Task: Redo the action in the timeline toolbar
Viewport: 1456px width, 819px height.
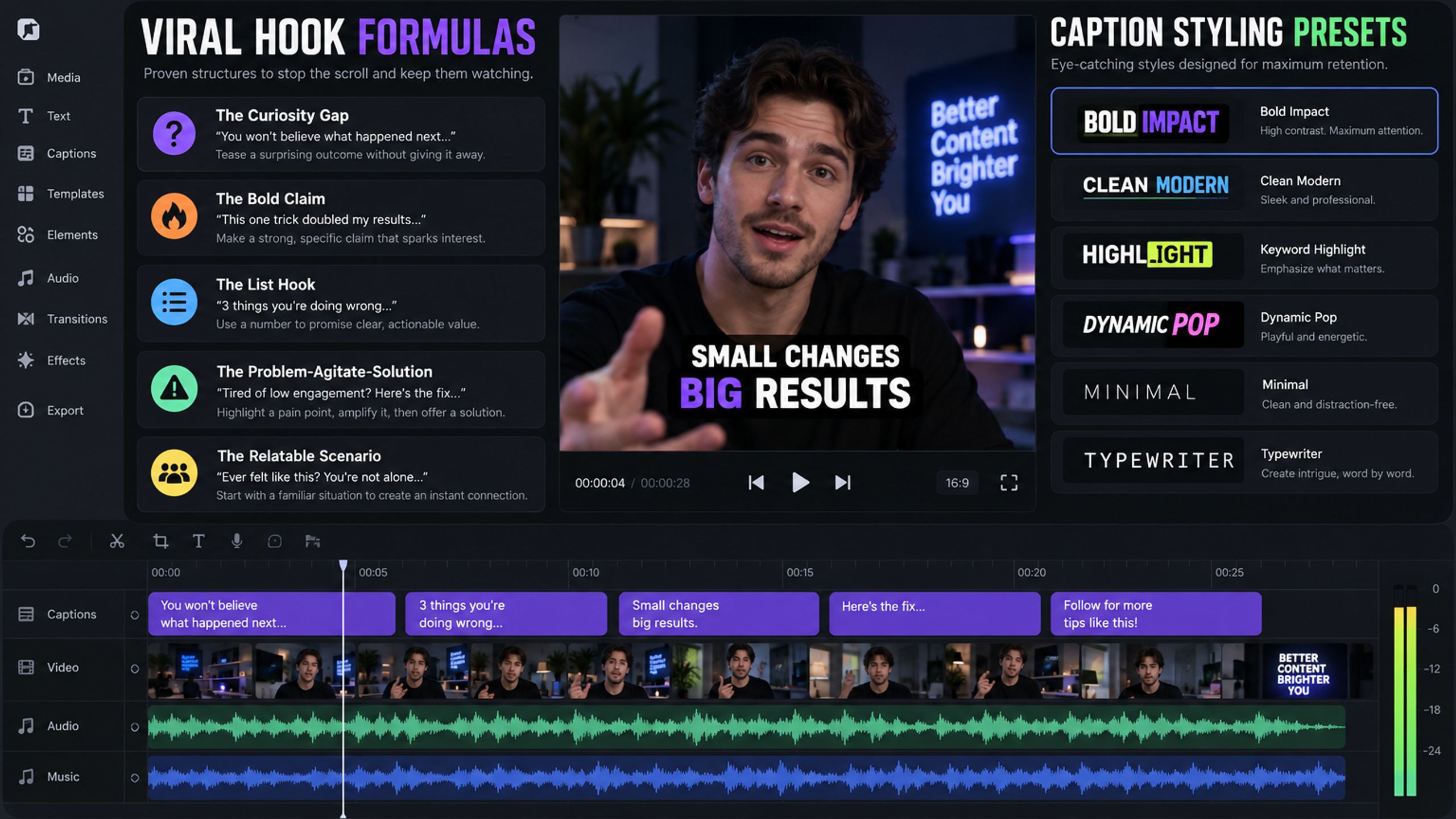Action: click(x=65, y=541)
